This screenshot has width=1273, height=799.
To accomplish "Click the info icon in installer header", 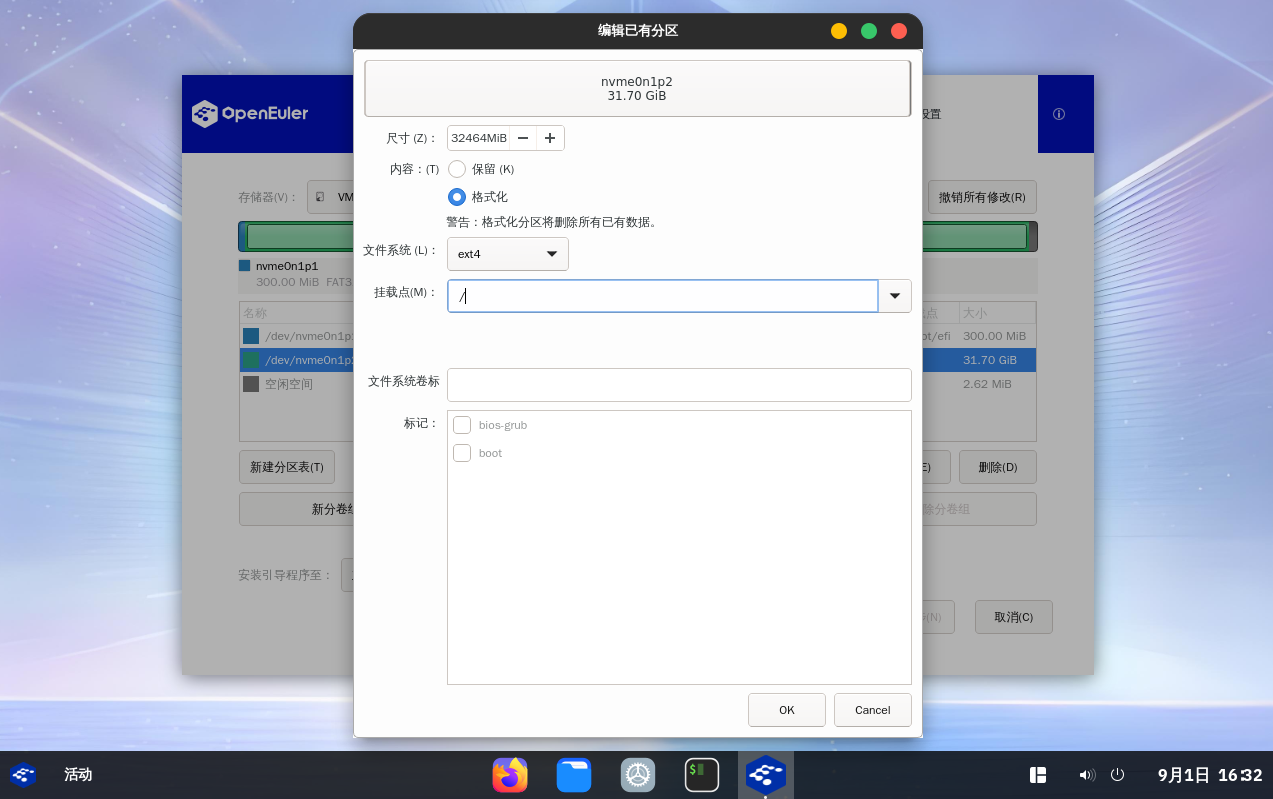I will (1059, 114).
